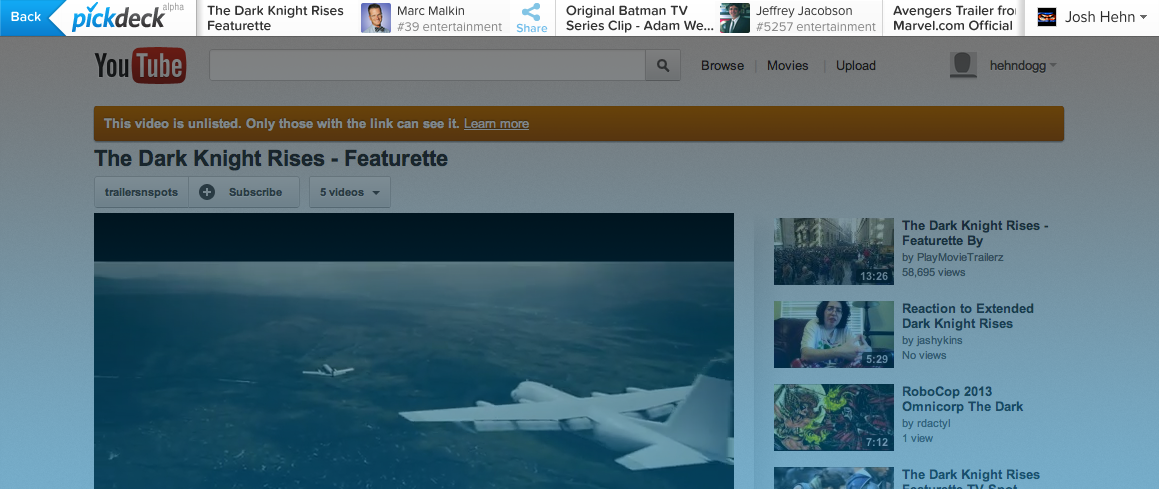This screenshot has height=489, width=1159.
Task: Open Marc Malkin's profile name
Action: [x=431, y=10]
